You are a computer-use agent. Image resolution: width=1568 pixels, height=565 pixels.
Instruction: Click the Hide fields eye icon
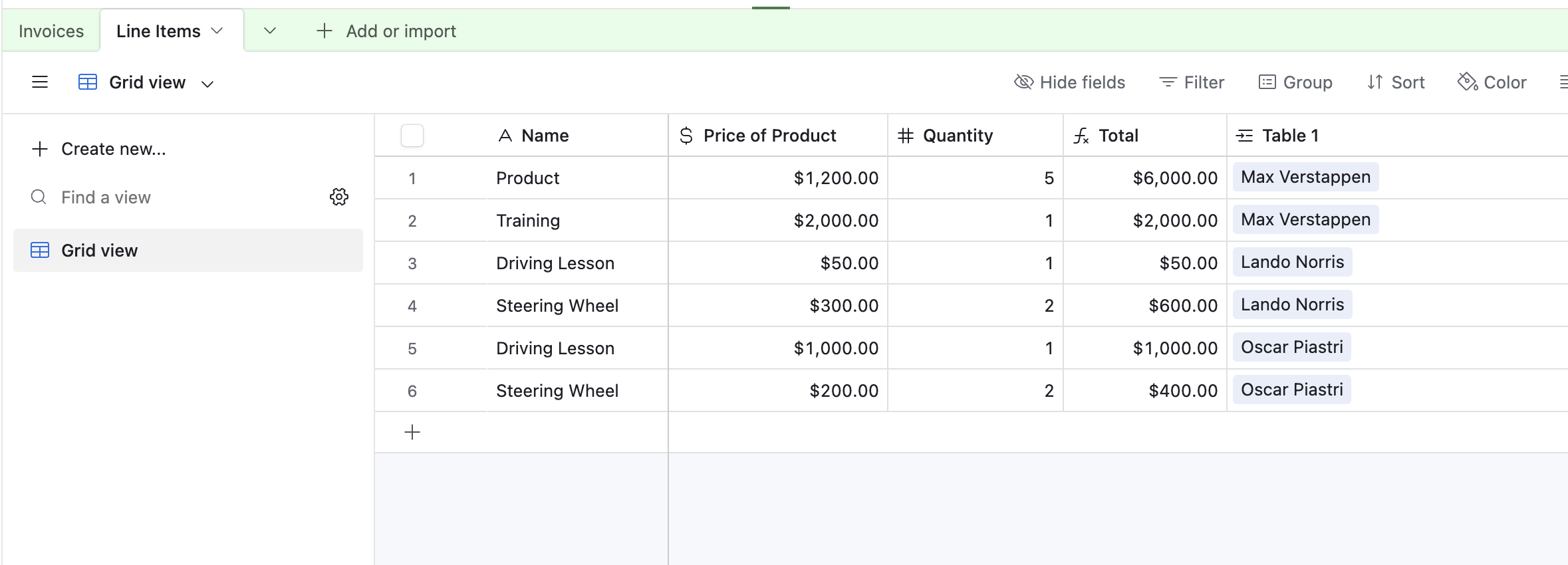(x=1023, y=82)
